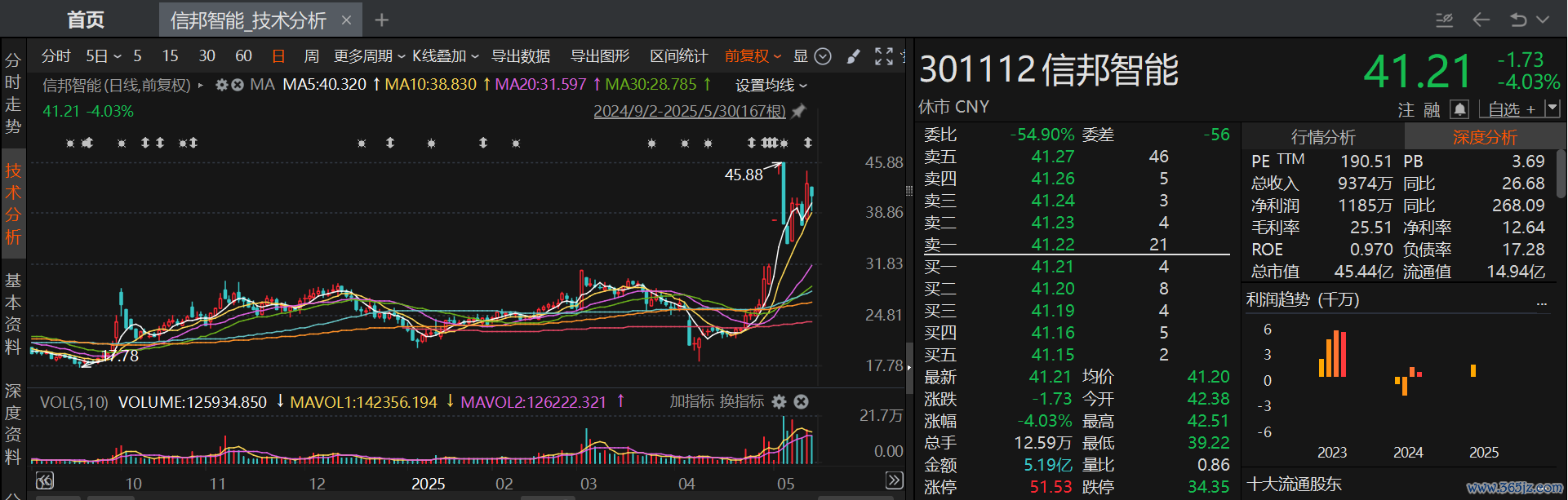This screenshot has width=1568, height=500.
Task: Open 自选 group dropdown arrow
Action: click(1552, 108)
